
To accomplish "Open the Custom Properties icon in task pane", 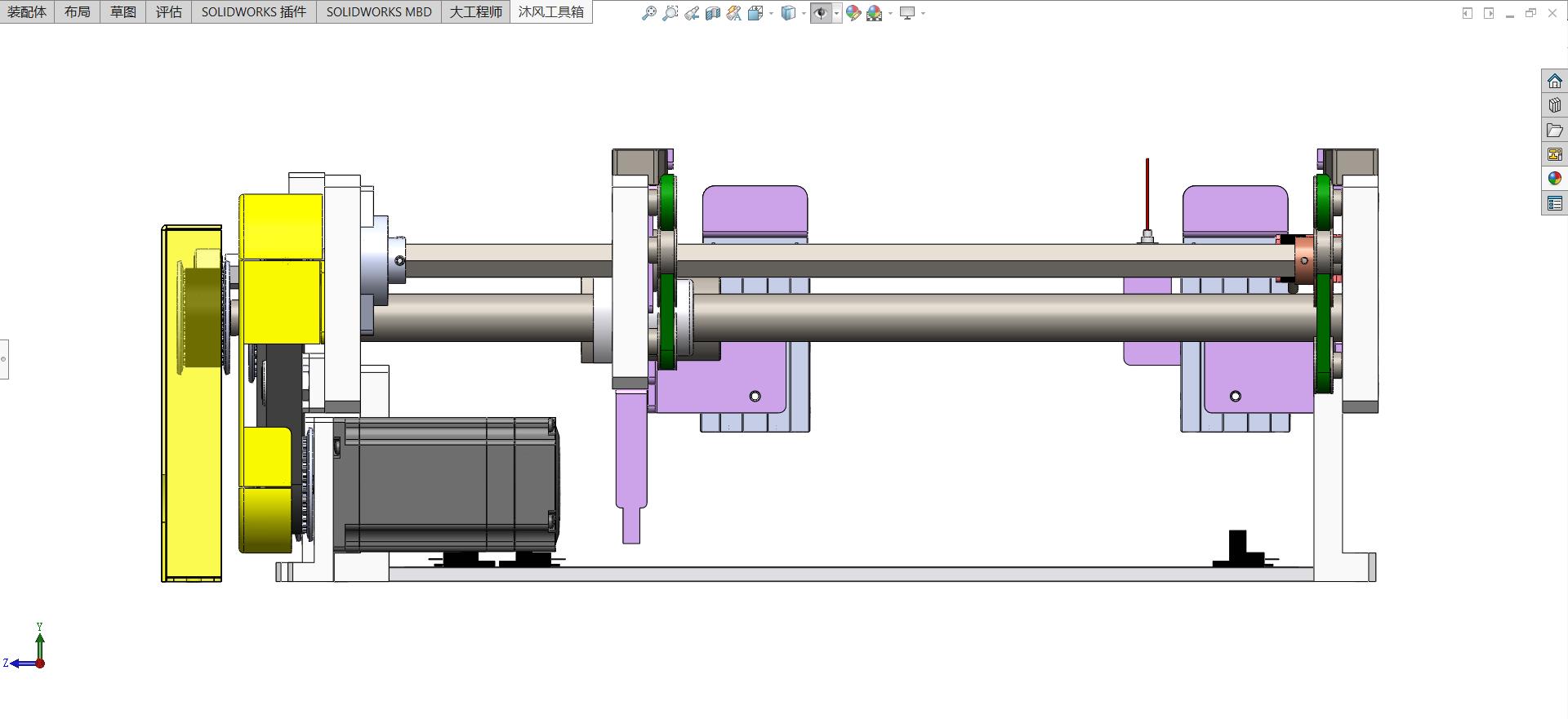I will 1555,203.
